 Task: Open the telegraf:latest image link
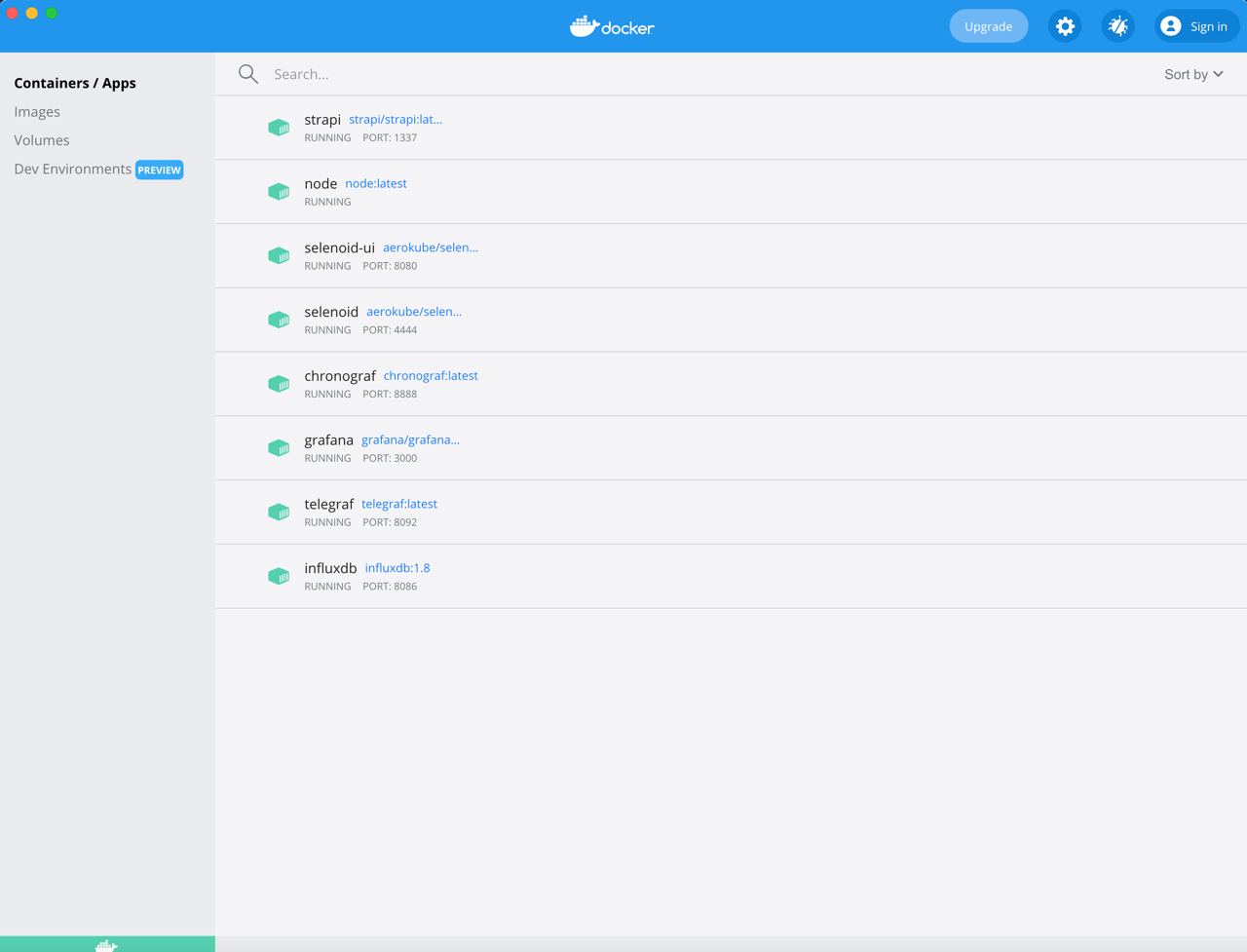point(399,504)
